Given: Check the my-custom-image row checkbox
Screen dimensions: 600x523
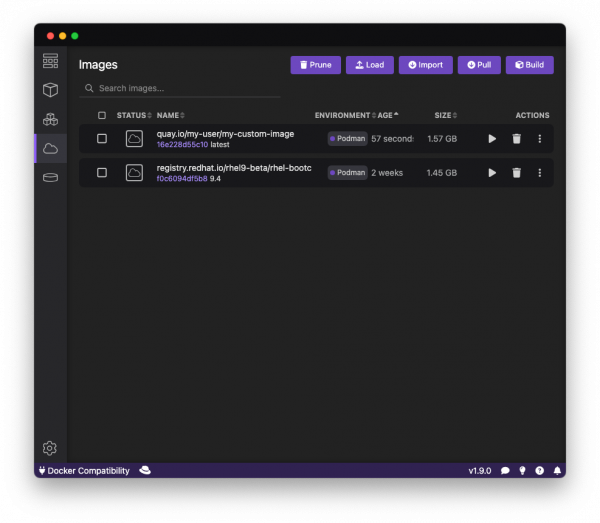Looking at the screenshot, I should coord(102,138).
